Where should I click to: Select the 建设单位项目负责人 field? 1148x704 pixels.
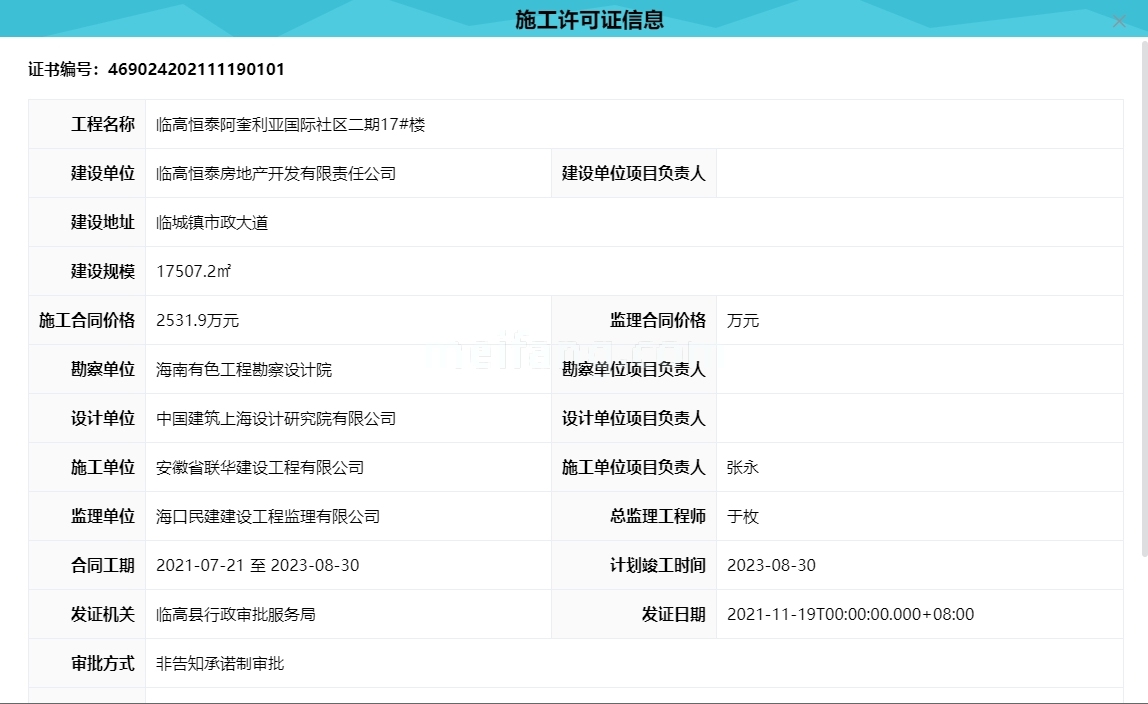pyautogui.click(x=634, y=173)
